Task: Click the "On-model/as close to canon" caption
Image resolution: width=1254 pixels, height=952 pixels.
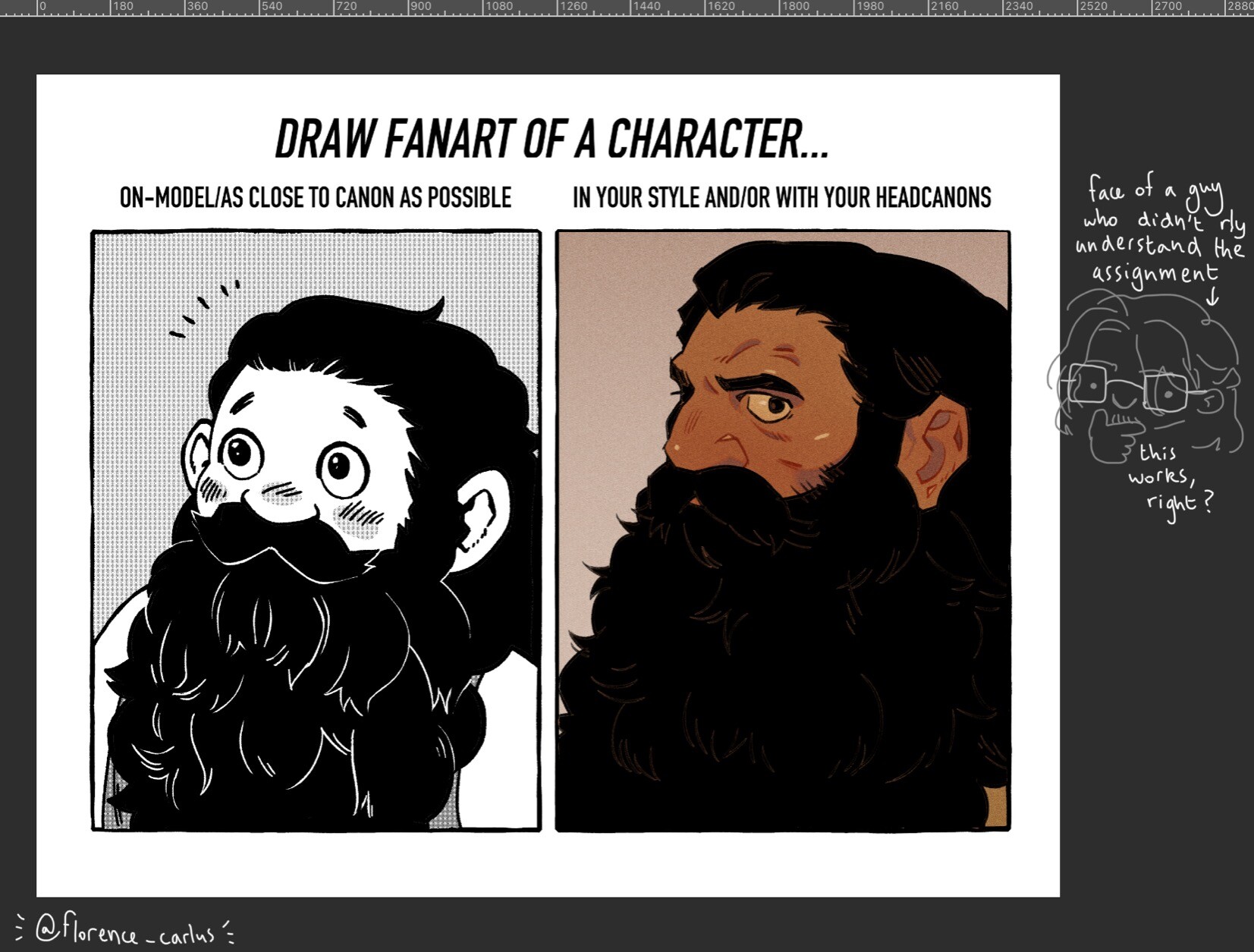Action: 315,198
